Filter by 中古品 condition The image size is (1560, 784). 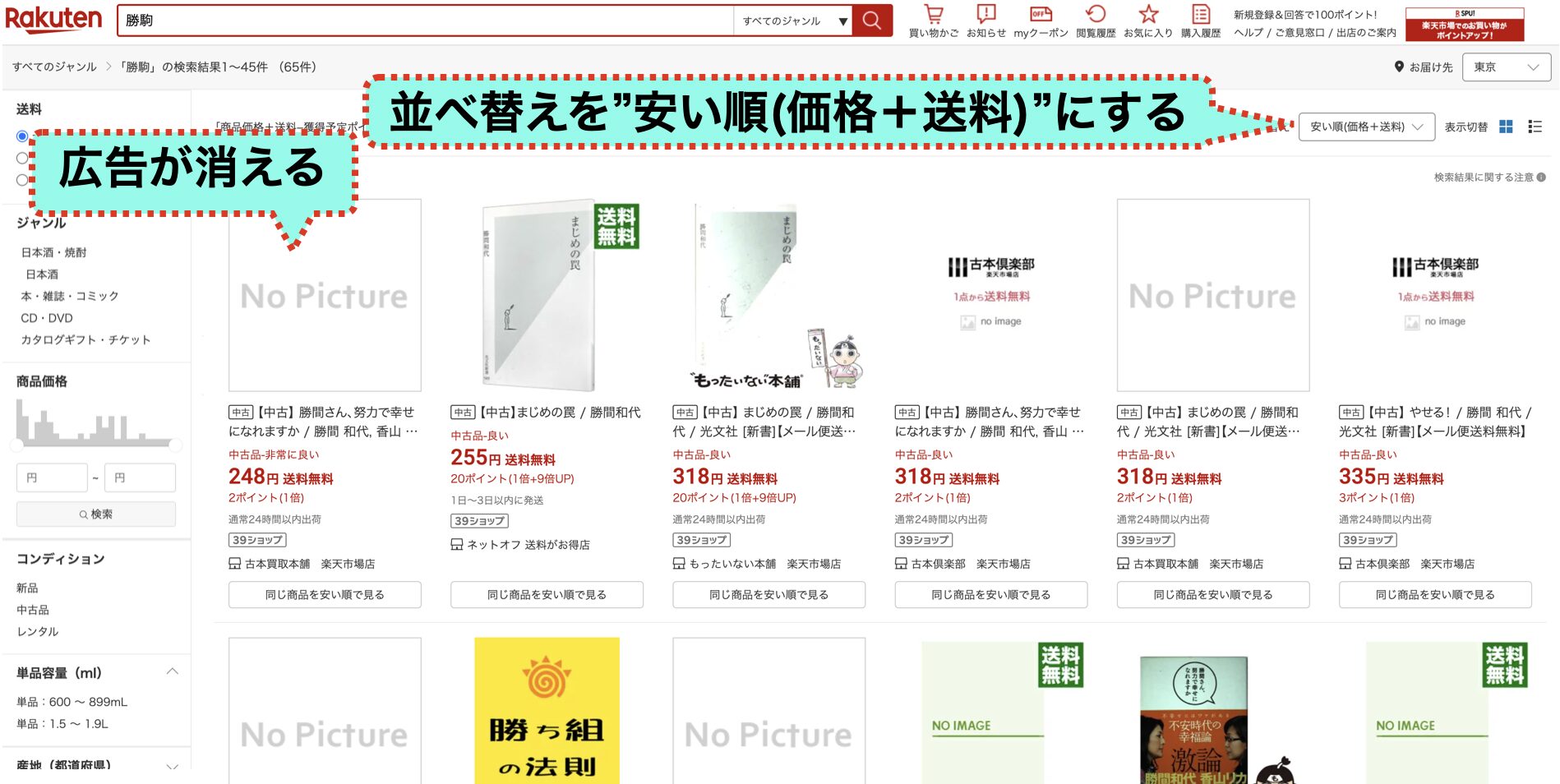(33, 610)
